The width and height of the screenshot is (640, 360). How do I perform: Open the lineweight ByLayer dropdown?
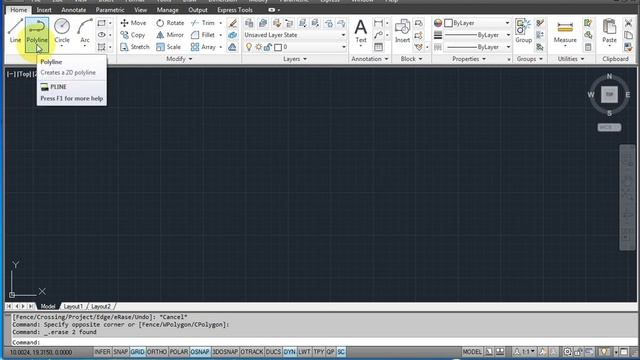click(x=477, y=35)
